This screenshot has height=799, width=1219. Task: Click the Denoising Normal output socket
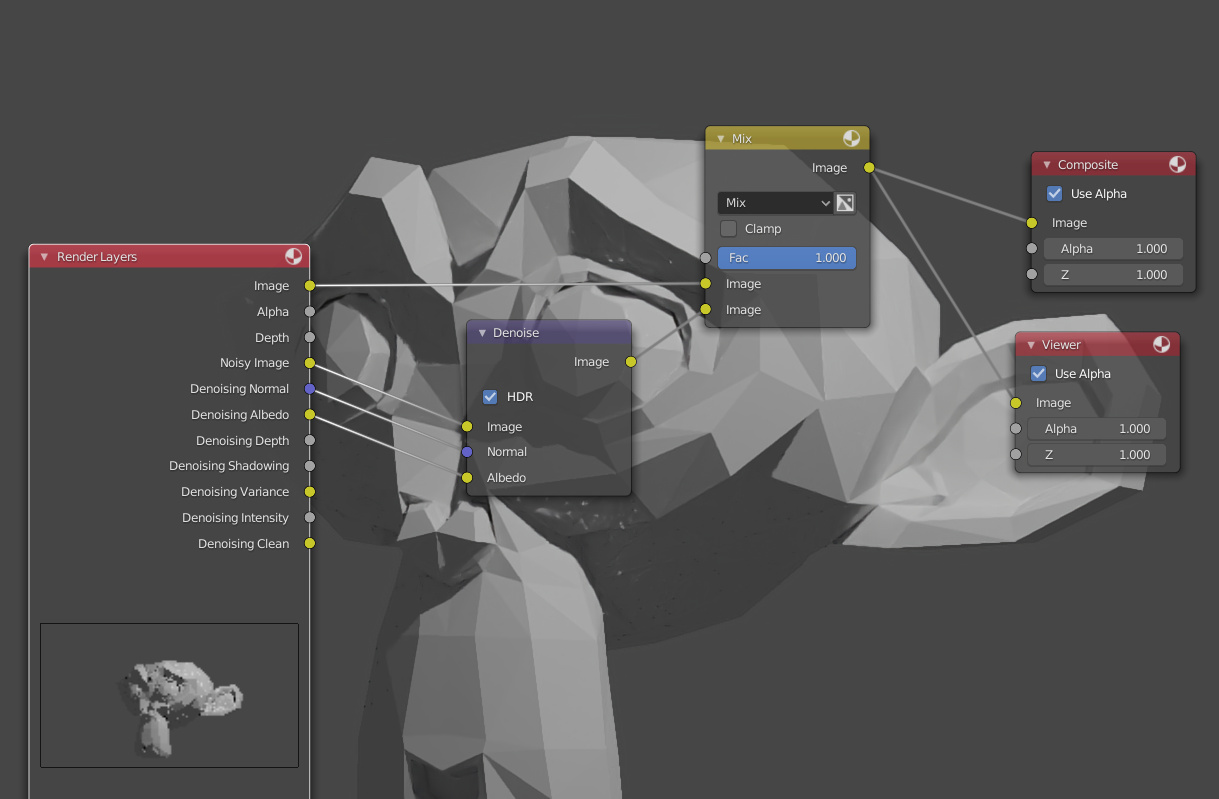(x=310, y=389)
